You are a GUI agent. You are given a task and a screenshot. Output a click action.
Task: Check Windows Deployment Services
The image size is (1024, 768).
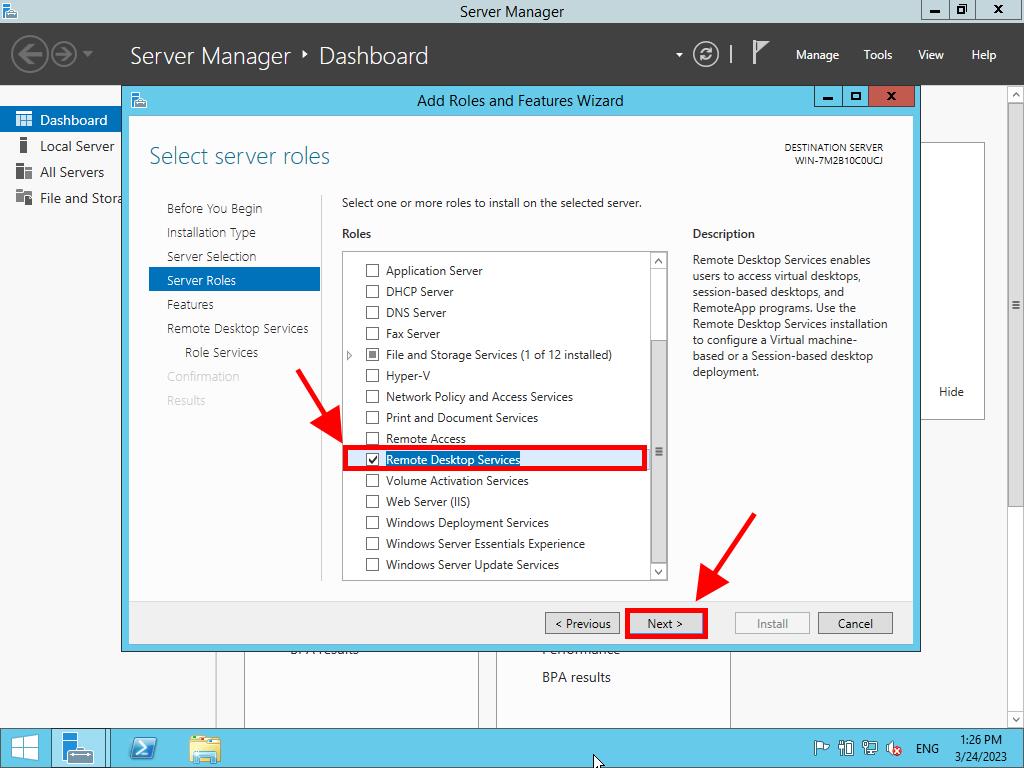coord(372,522)
